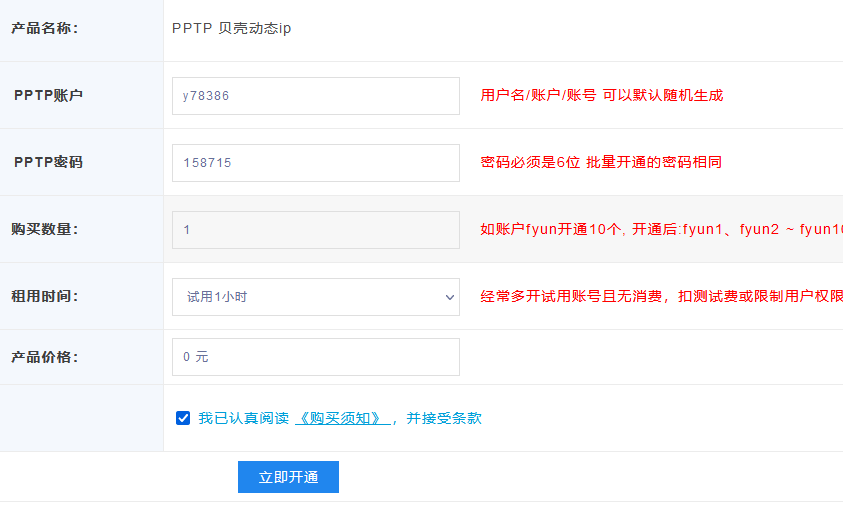Click red hint about randomly generated username
The image size is (843, 505).
[601, 95]
